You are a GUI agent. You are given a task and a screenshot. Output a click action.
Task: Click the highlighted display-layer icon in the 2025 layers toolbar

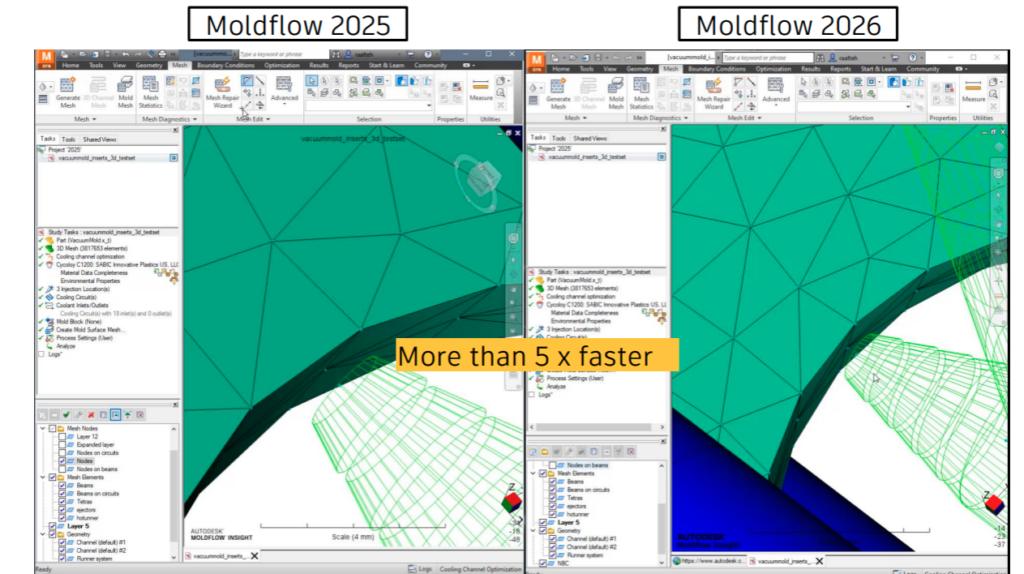tap(116, 415)
